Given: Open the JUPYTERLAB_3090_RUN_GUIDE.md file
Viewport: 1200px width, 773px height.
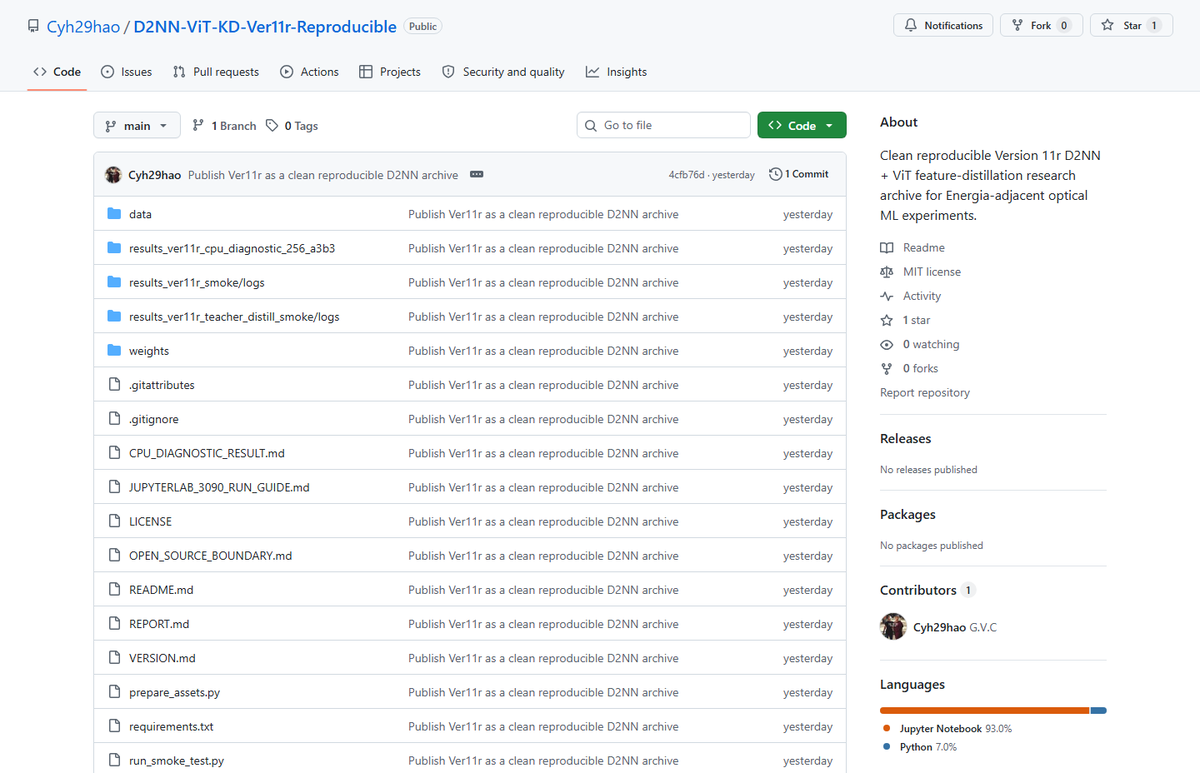Looking at the screenshot, I should click(219, 488).
